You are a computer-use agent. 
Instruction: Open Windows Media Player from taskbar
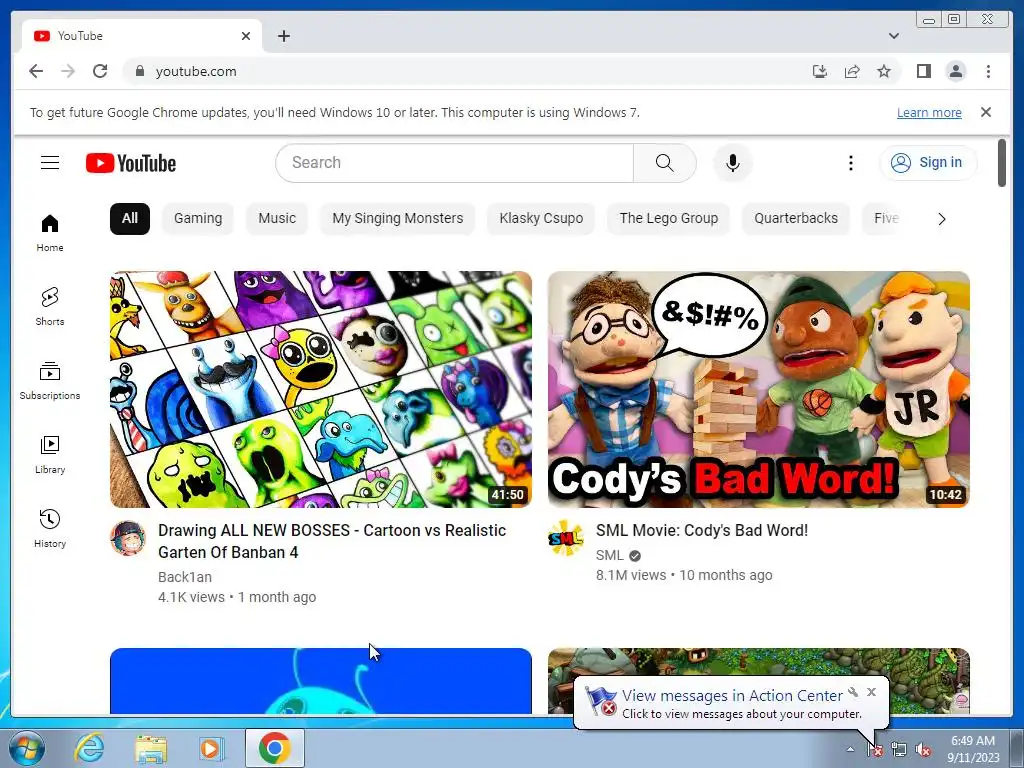click(211, 748)
